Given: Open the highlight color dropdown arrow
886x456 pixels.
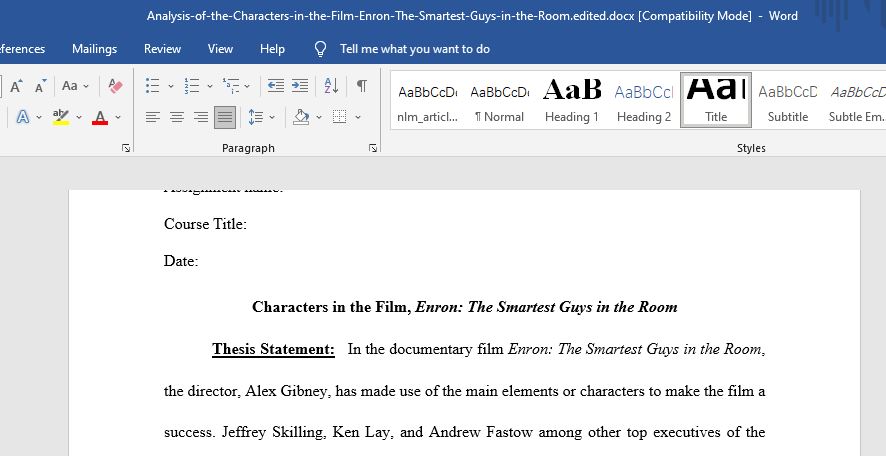Looking at the screenshot, I should (79, 118).
